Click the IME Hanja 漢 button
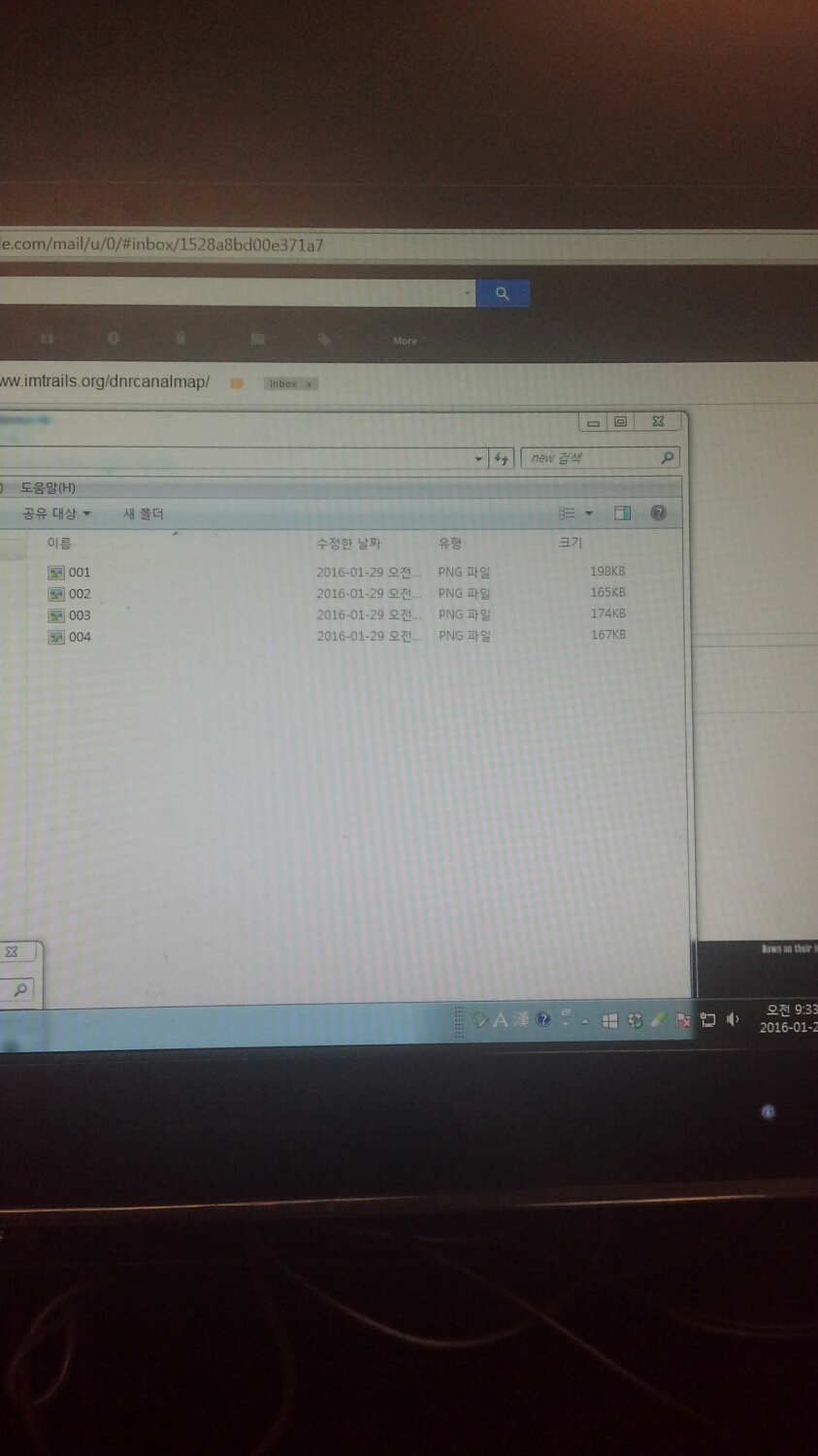Viewport: 818px width, 1456px height. click(x=521, y=1019)
